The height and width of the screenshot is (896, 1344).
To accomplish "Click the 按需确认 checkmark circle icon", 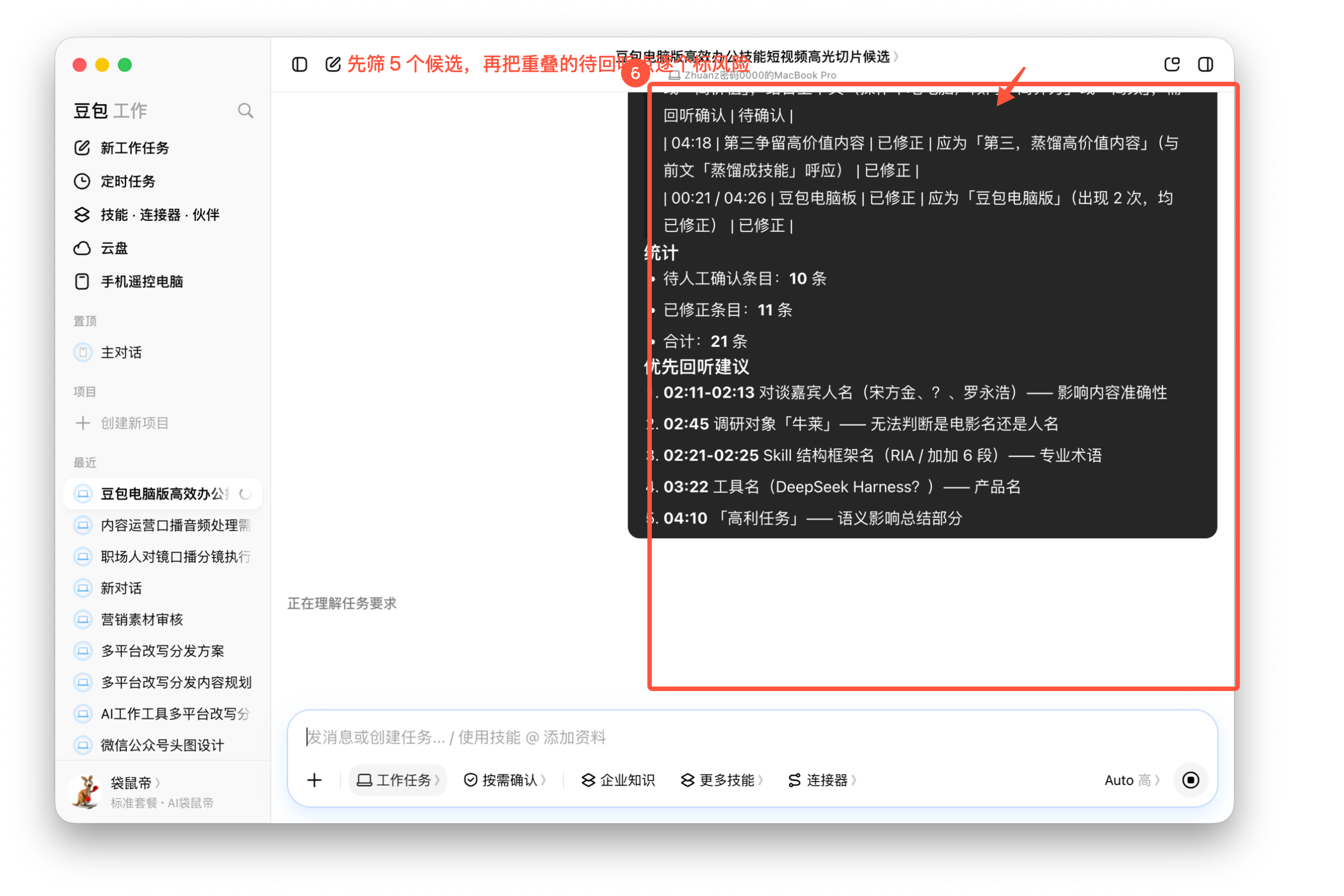I will (470, 780).
